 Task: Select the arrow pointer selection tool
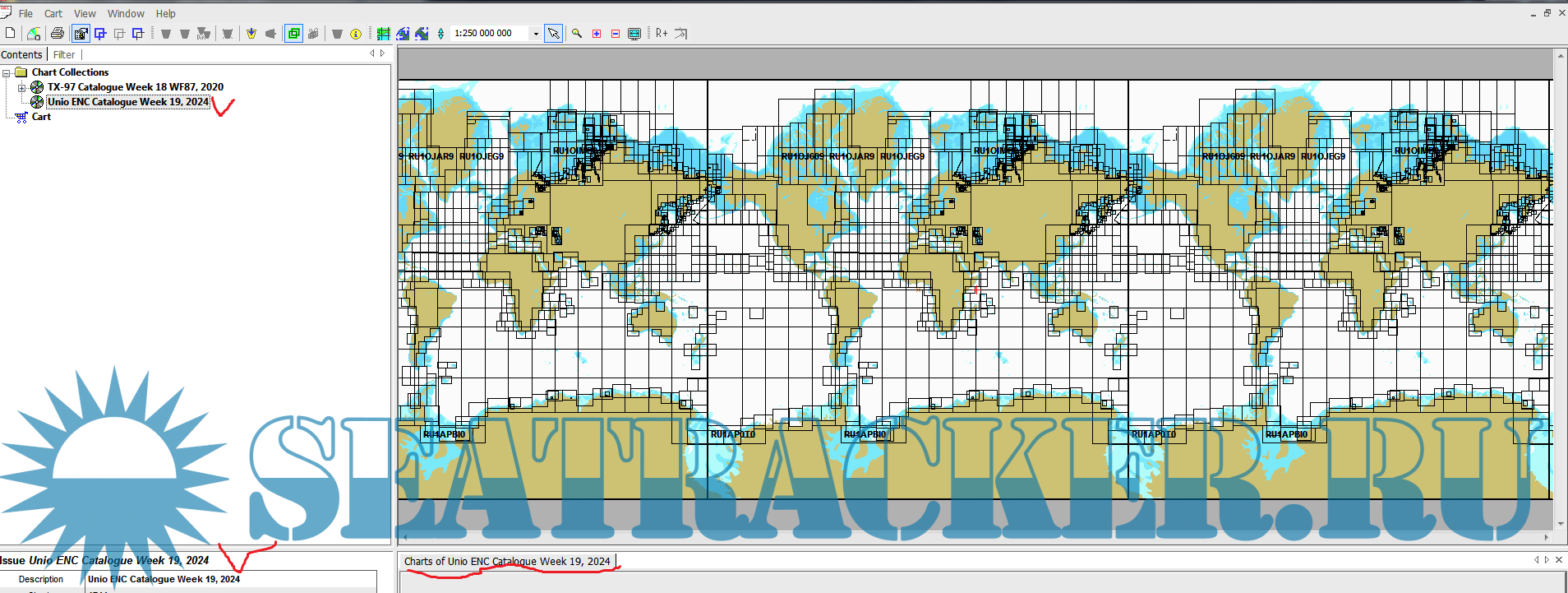553,34
